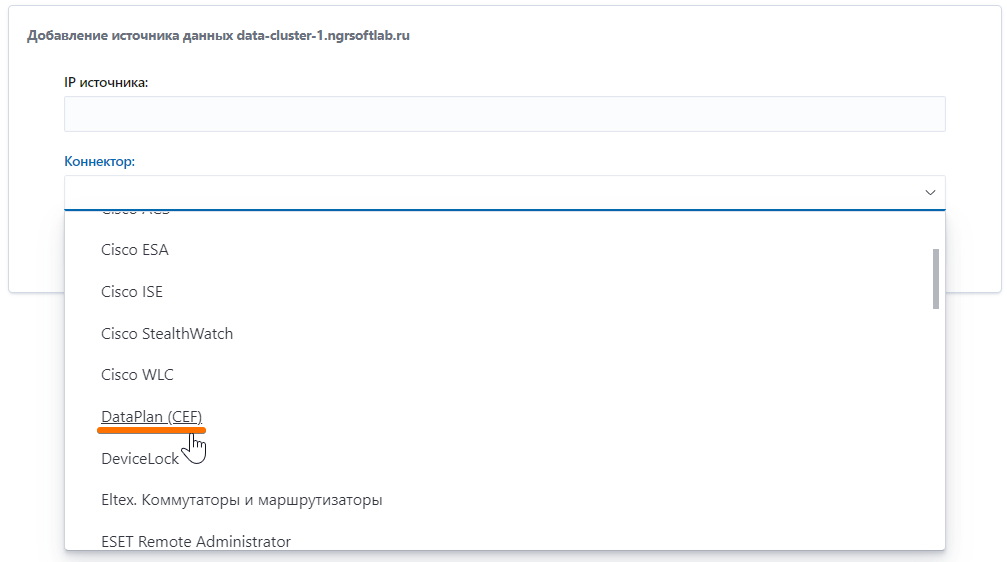Click the IP источника label
Screen dimensions: 1007x562
[106, 82]
